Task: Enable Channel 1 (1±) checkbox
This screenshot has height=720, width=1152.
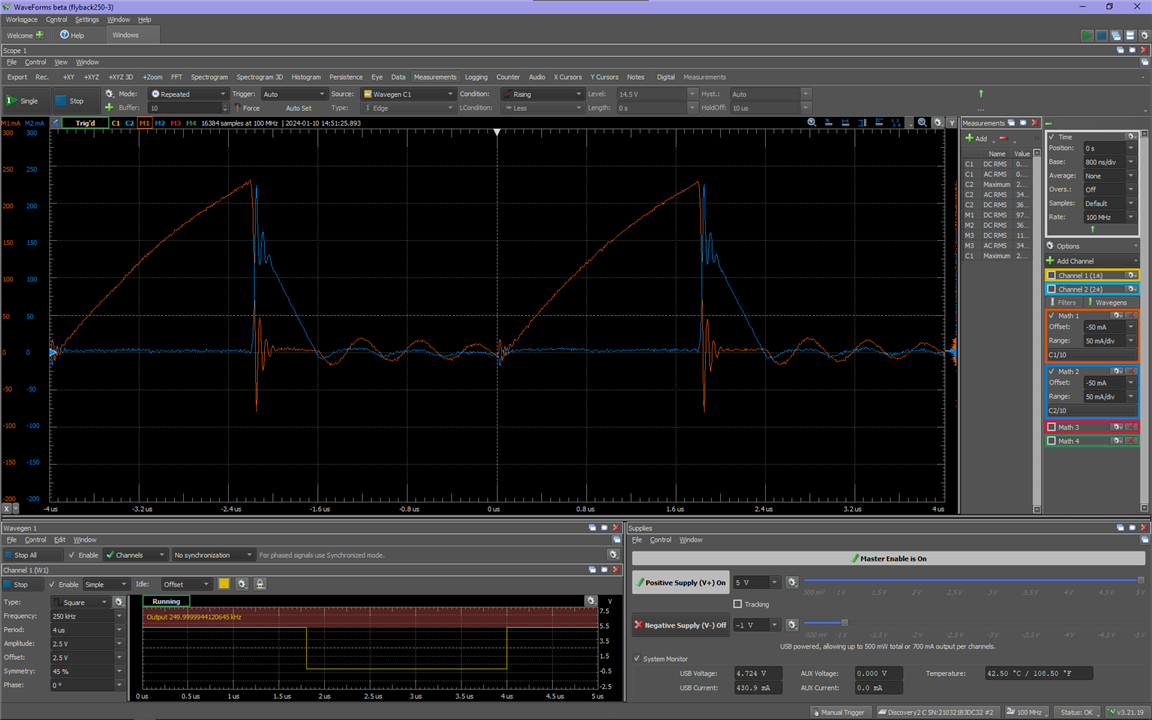Action: click(1051, 276)
